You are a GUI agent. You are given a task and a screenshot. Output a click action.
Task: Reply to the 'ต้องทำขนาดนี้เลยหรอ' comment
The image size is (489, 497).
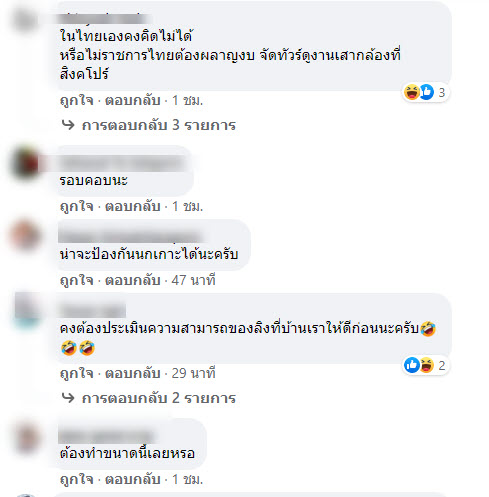click(x=133, y=479)
